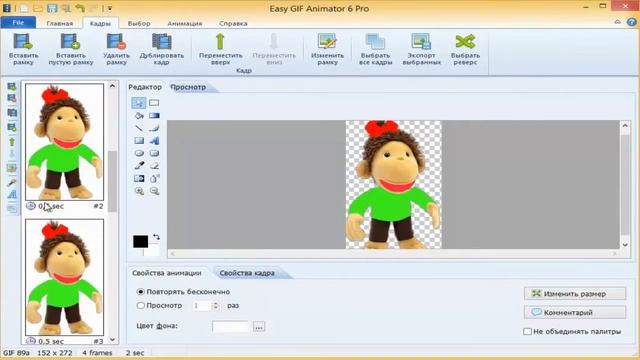Click the Изменить размер button
This screenshot has height=360, width=640.
click(575, 293)
